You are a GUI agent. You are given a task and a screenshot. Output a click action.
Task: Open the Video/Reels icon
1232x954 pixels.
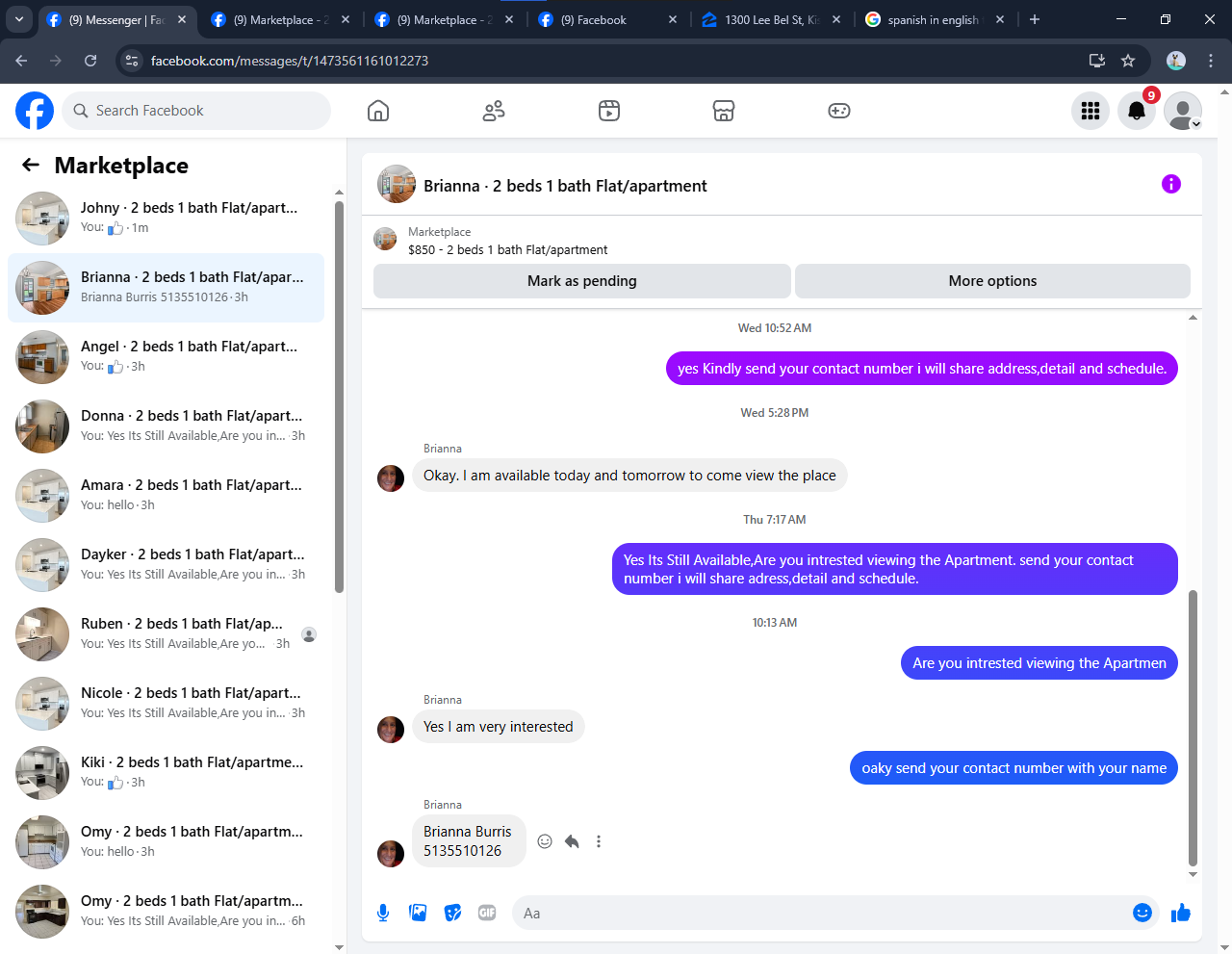click(x=609, y=111)
